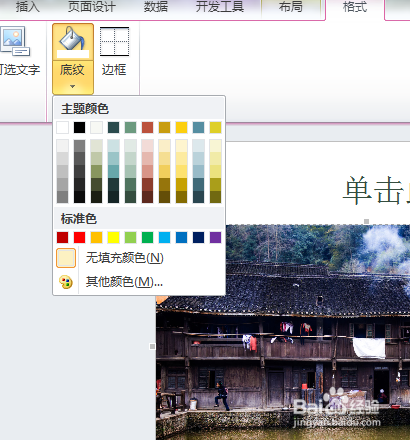Screen dimensions: 410x440
Task: Select steel blue theme color swatch
Action: (198, 127)
